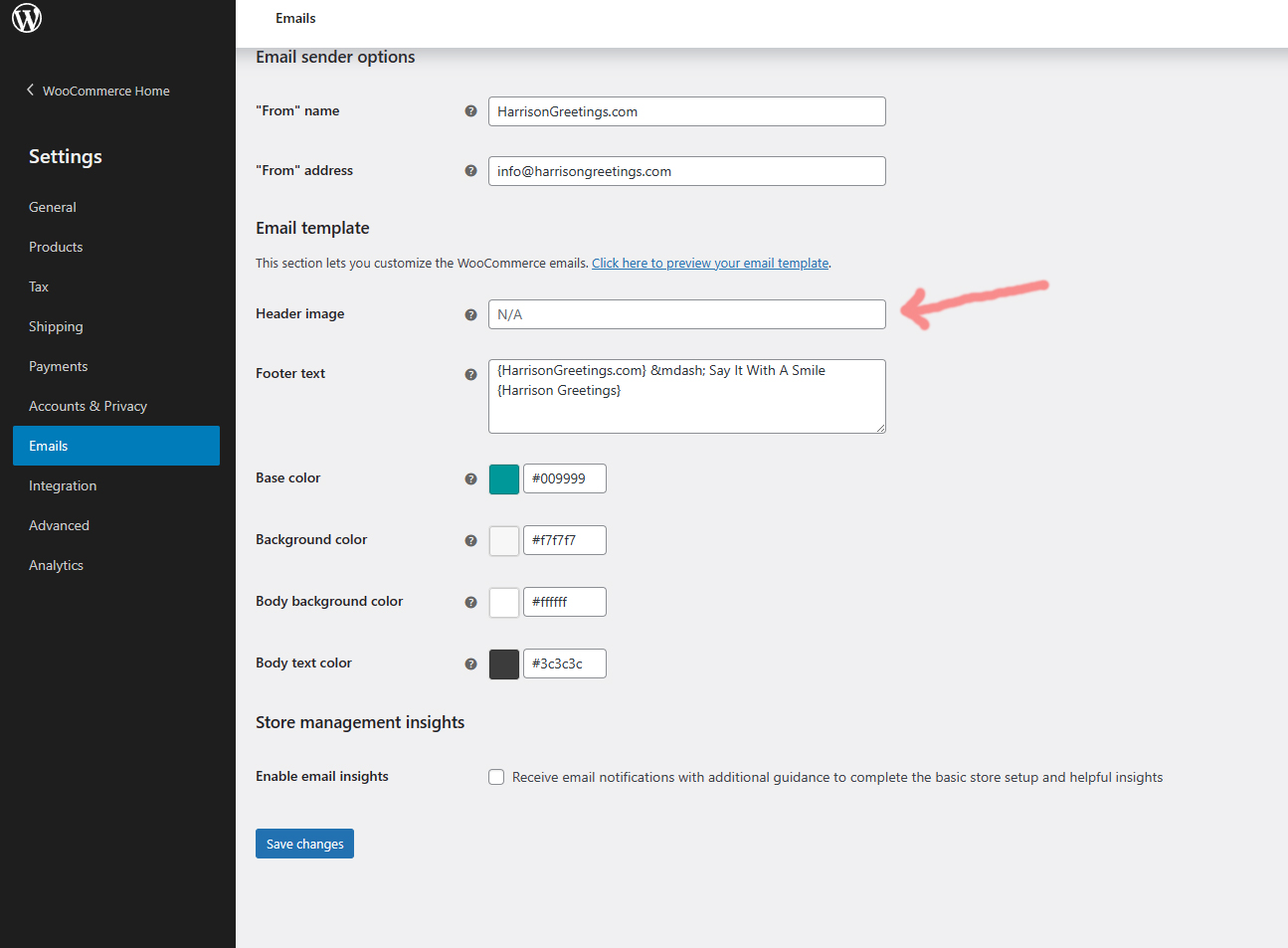Click the "From" name label
The height and width of the screenshot is (948, 1288).
click(x=297, y=110)
